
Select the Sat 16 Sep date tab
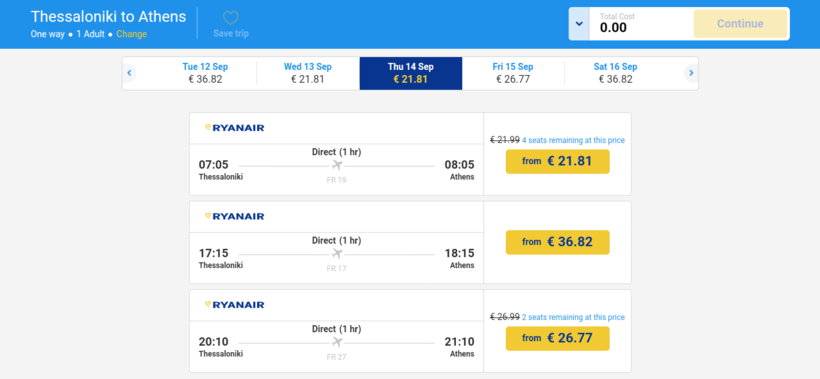(x=616, y=73)
